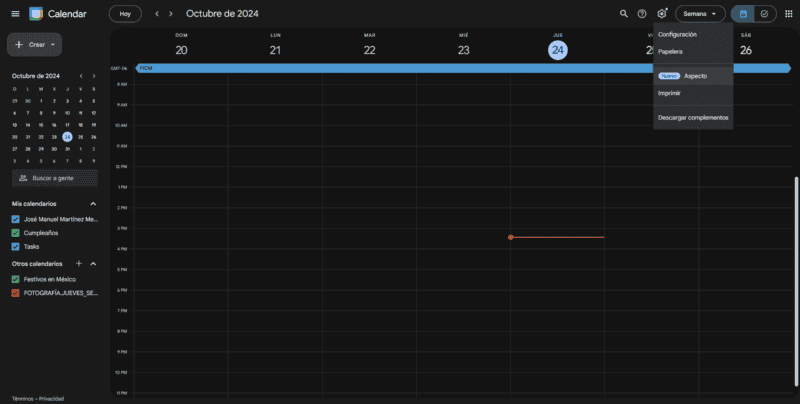Image resolution: width=800 pixels, height=404 pixels.
Task: Select Saturday 26 in the week header
Action: (x=745, y=50)
